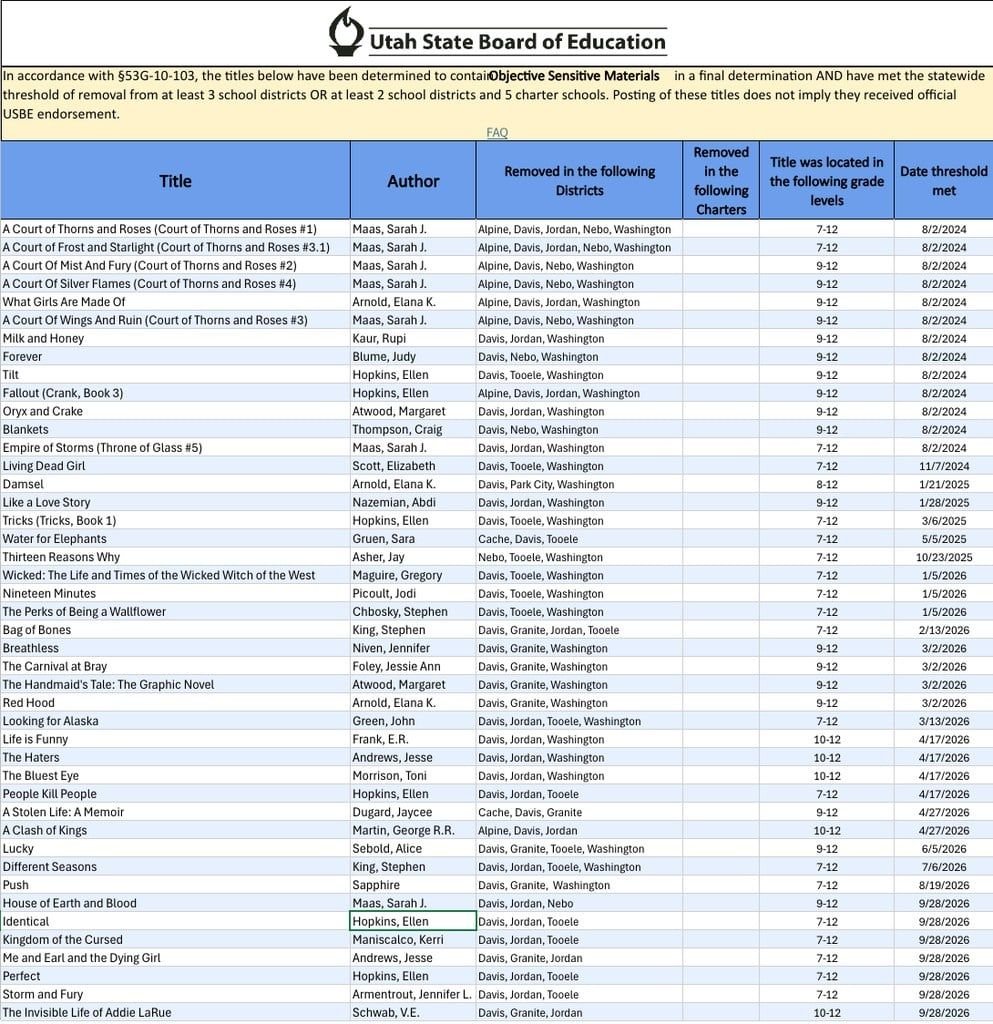The image size is (993, 1024).
Task: Select districts 'Cache, Davis, Granite'
Action: coord(579,813)
